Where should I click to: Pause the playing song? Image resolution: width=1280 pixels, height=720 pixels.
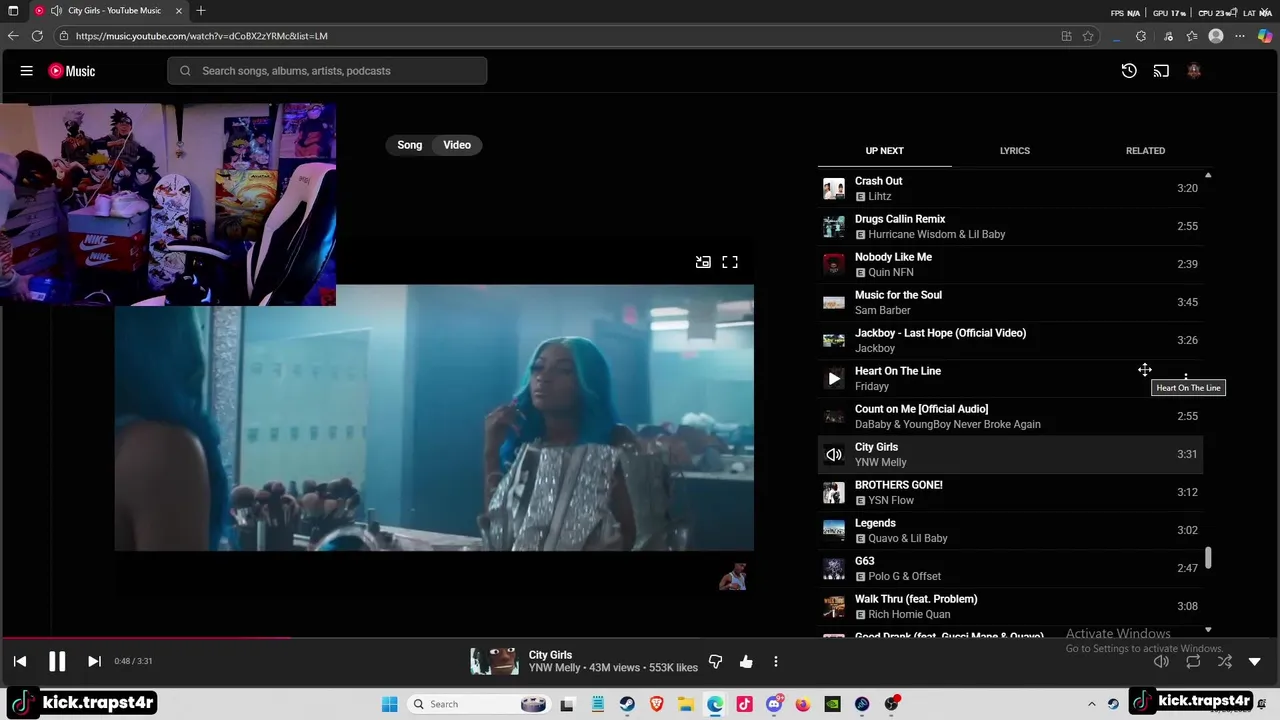pyautogui.click(x=57, y=661)
